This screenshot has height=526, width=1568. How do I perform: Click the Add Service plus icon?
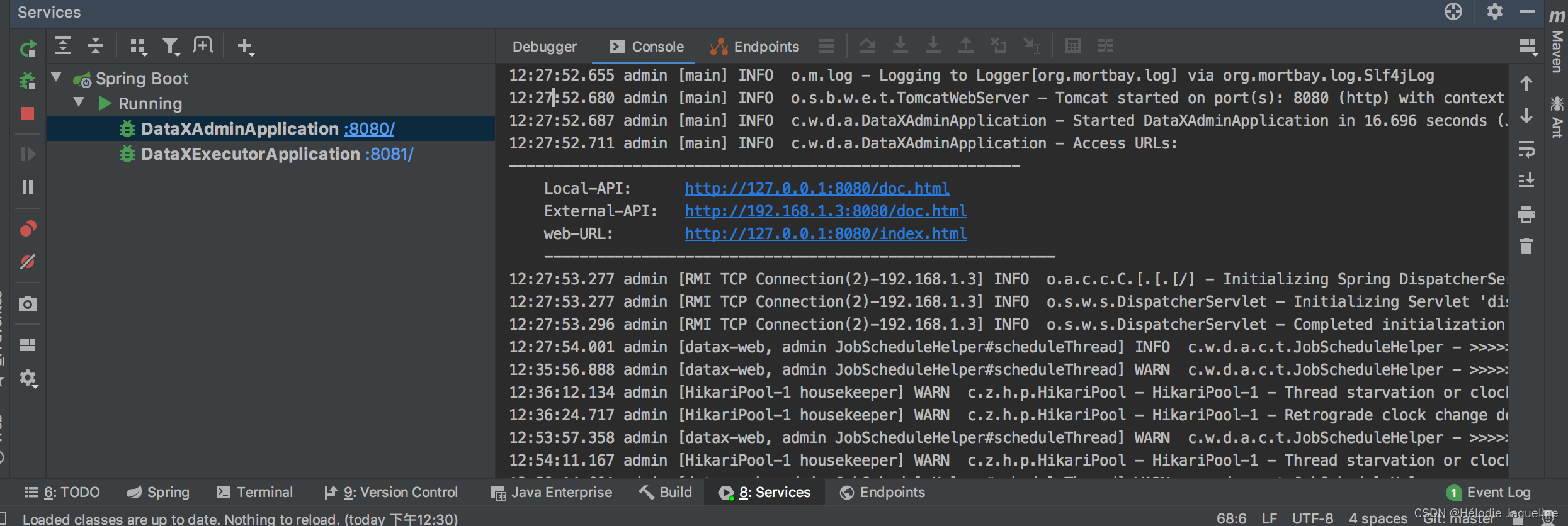click(245, 46)
